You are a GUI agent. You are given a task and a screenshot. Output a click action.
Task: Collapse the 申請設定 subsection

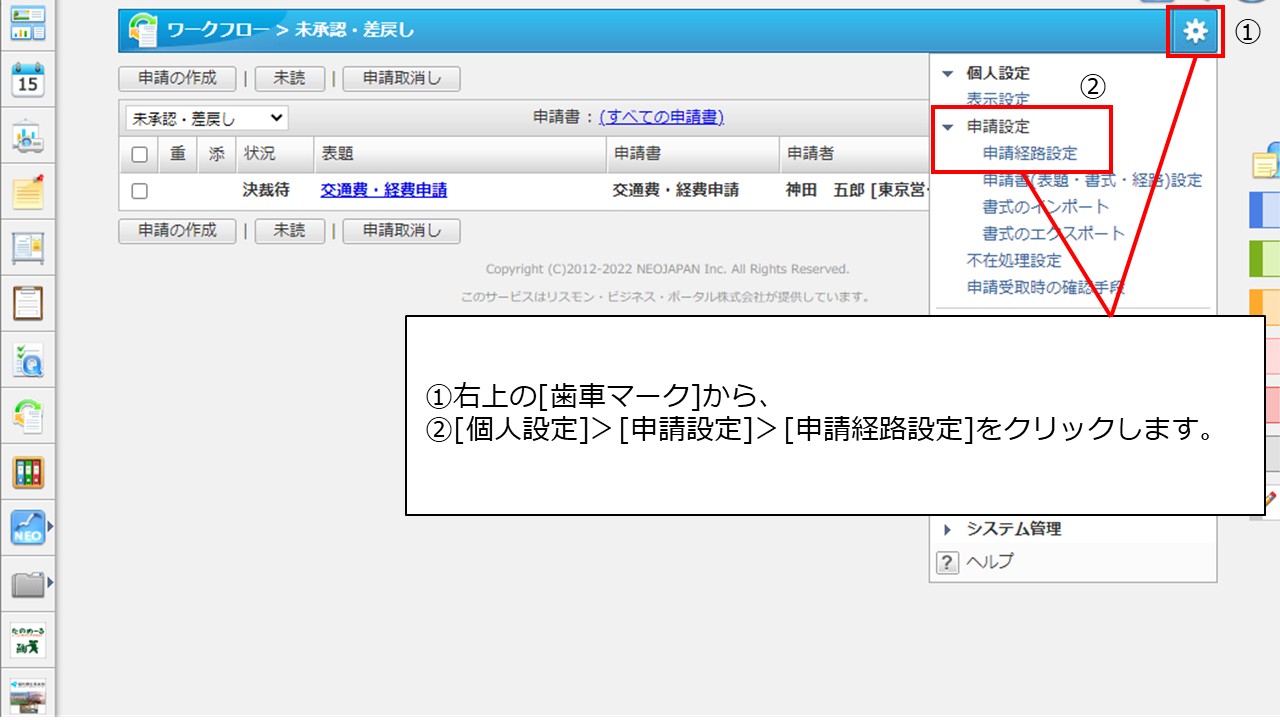pos(947,128)
